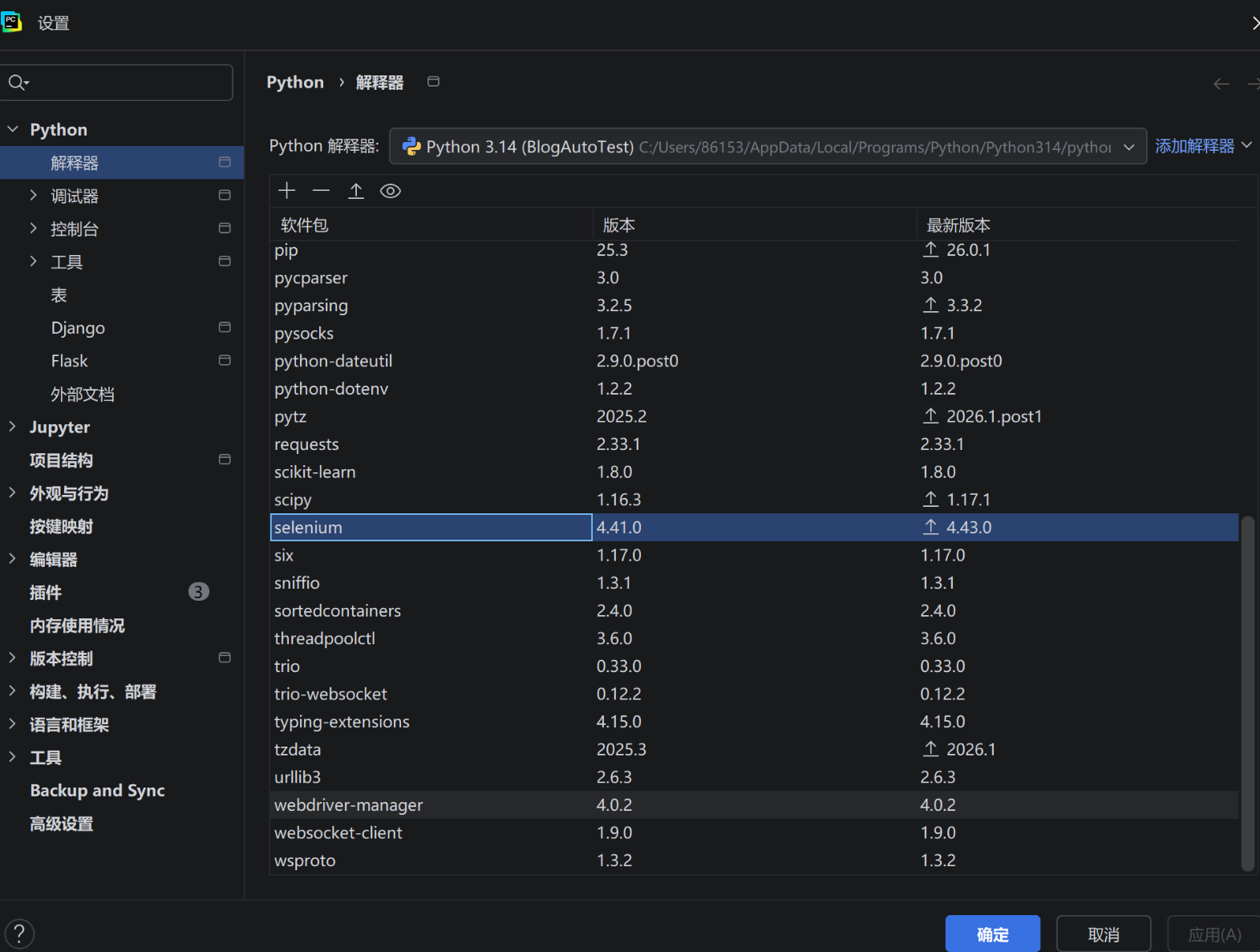Viewport: 1260px width, 952px height.
Task: Open the Python interpreter dropdown
Action: point(768,147)
